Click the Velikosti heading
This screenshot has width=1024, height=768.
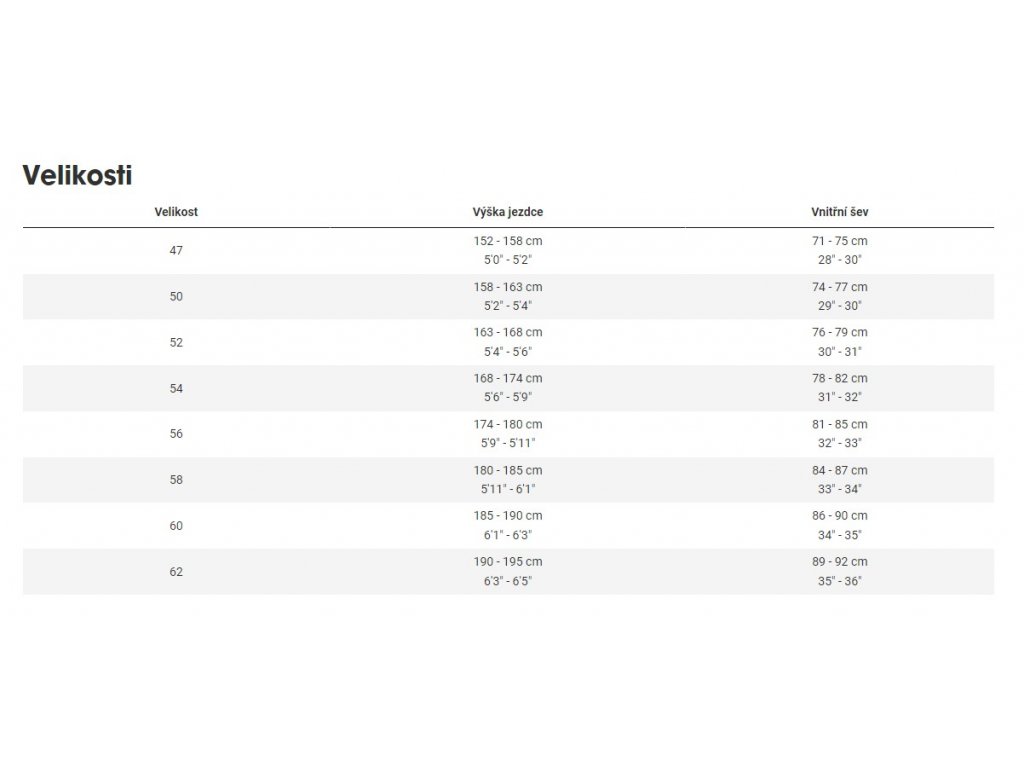(x=77, y=175)
